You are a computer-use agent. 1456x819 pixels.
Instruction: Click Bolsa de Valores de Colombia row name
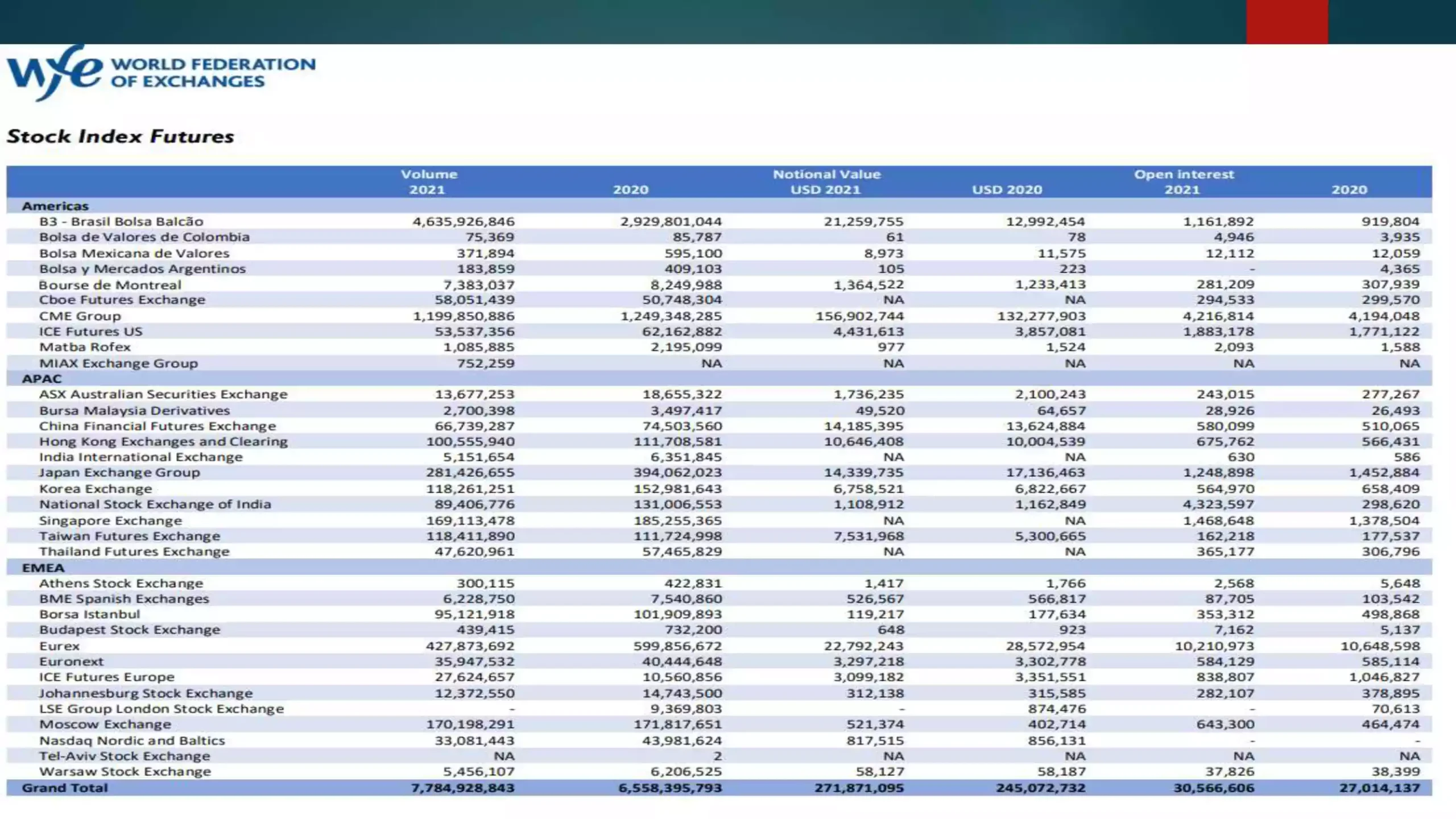pos(144,237)
